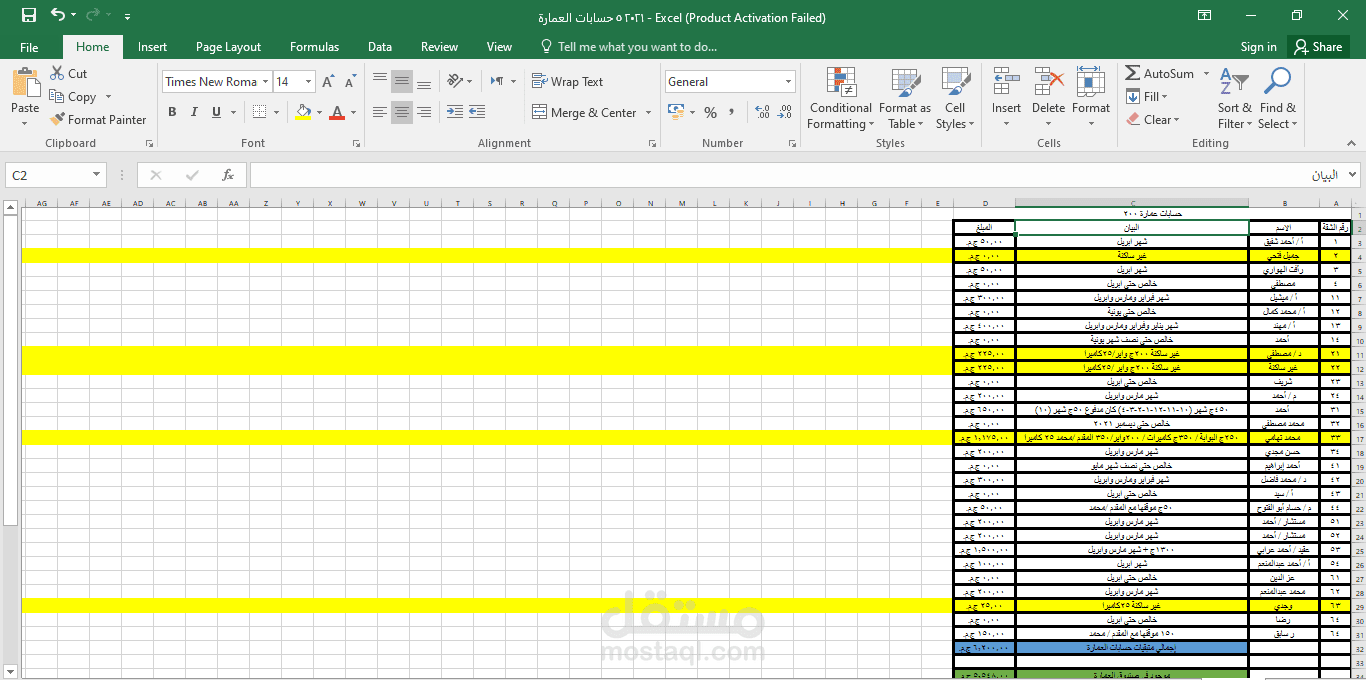
Task: Click the Increase Decimal icon
Action: coord(762,113)
